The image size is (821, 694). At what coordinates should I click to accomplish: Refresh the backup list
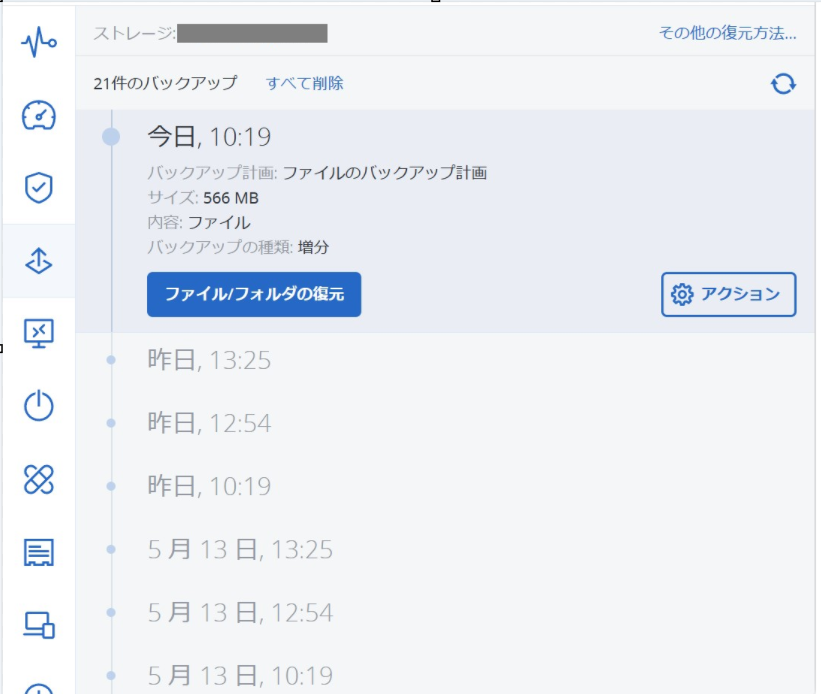pos(783,84)
